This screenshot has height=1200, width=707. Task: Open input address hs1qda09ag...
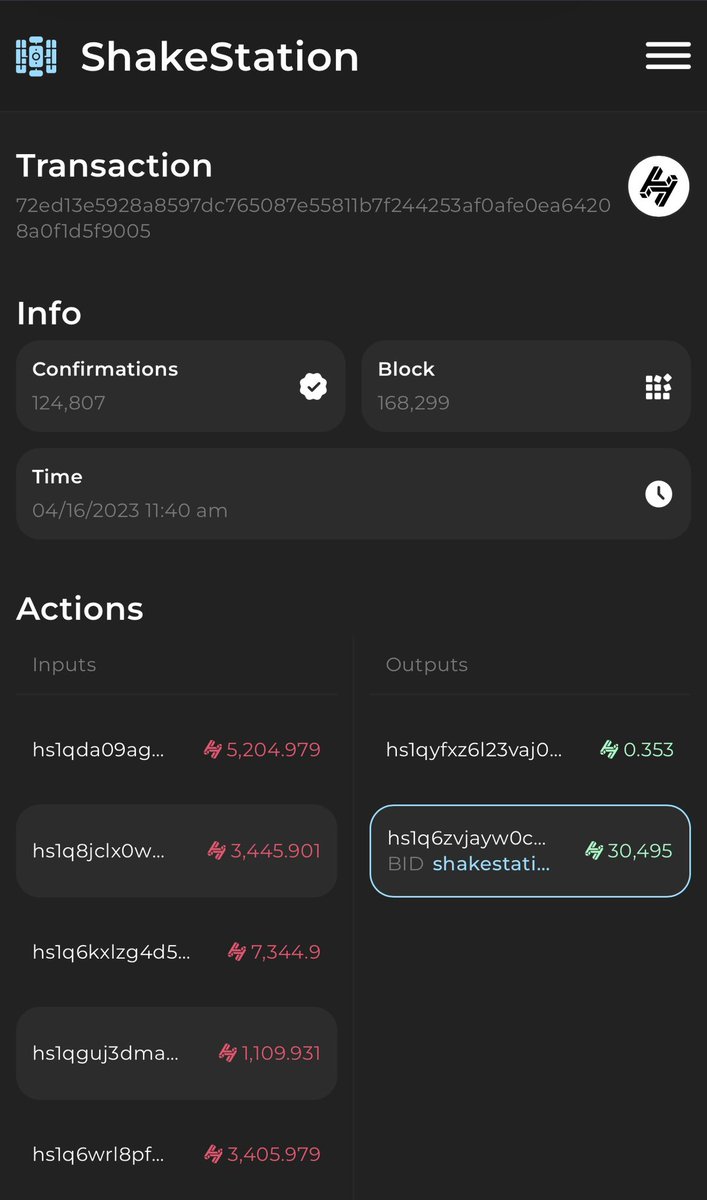tap(98, 749)
